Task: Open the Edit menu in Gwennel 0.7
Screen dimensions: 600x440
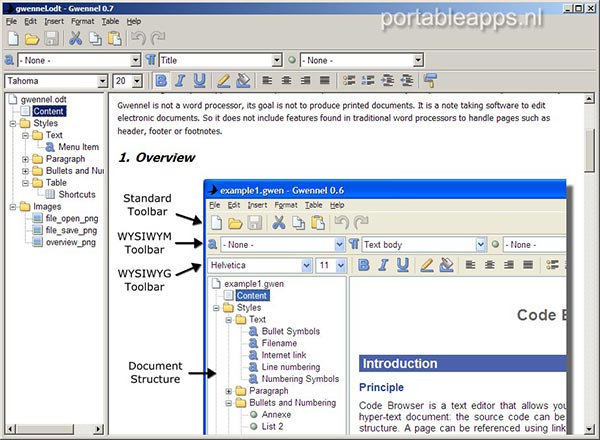Action: [x=31, y=21]
